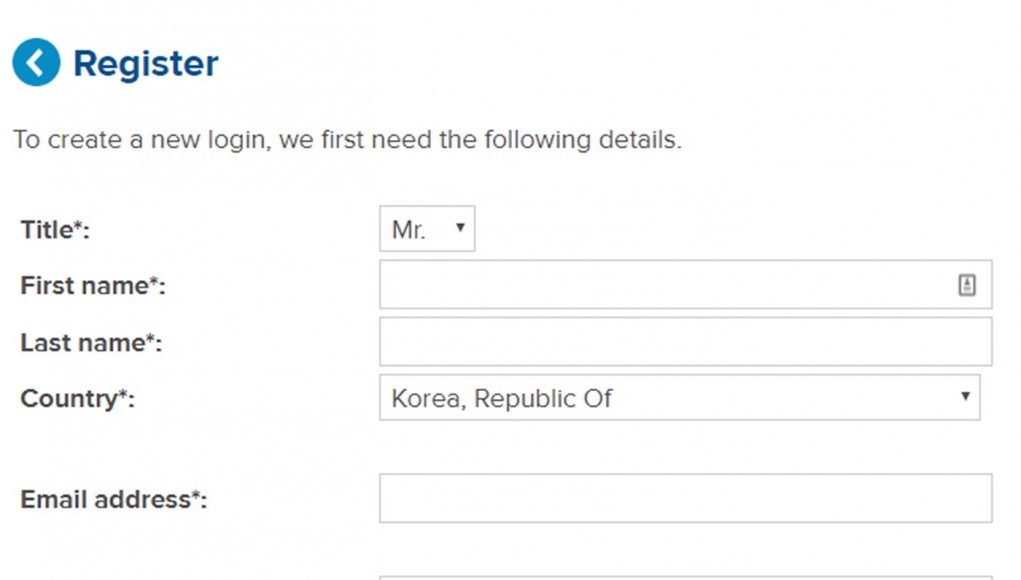Click the autofill contact icon in First name
This screenshot has height=580, width=1021.
967,284
